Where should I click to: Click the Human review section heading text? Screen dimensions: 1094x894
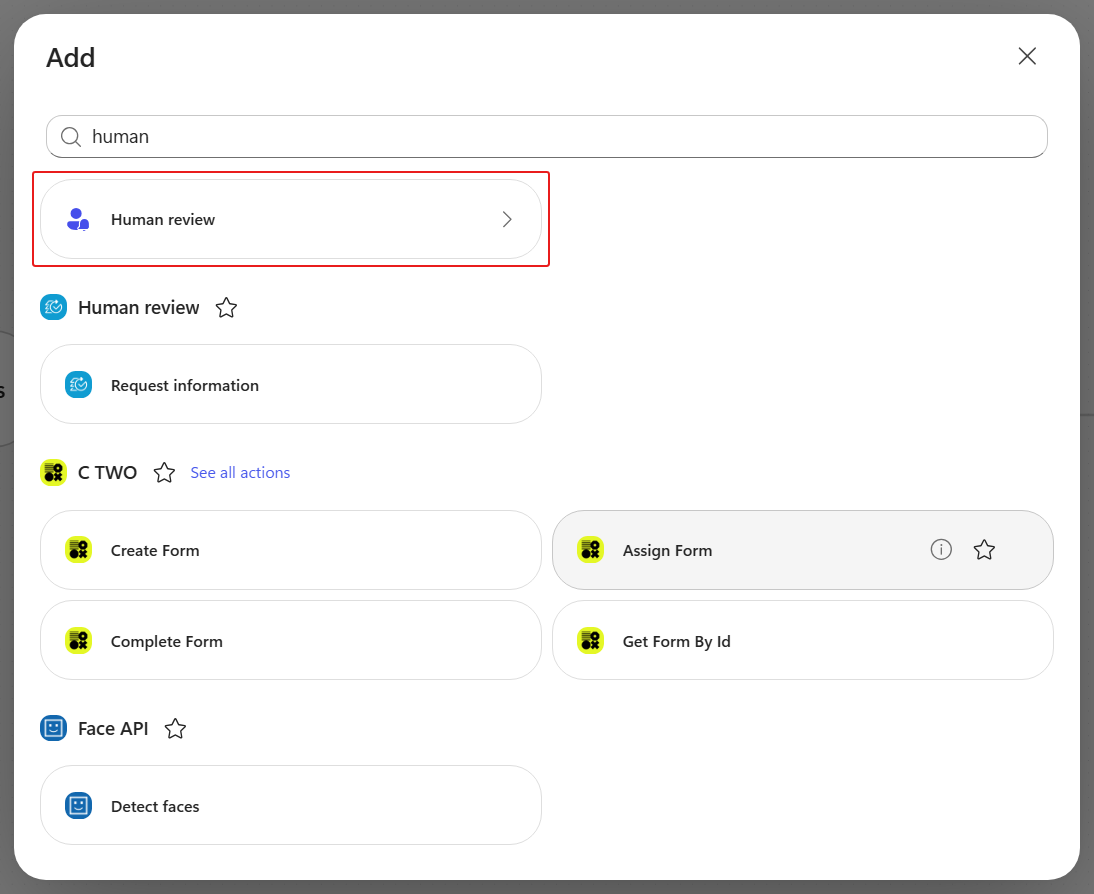(139, 308)
